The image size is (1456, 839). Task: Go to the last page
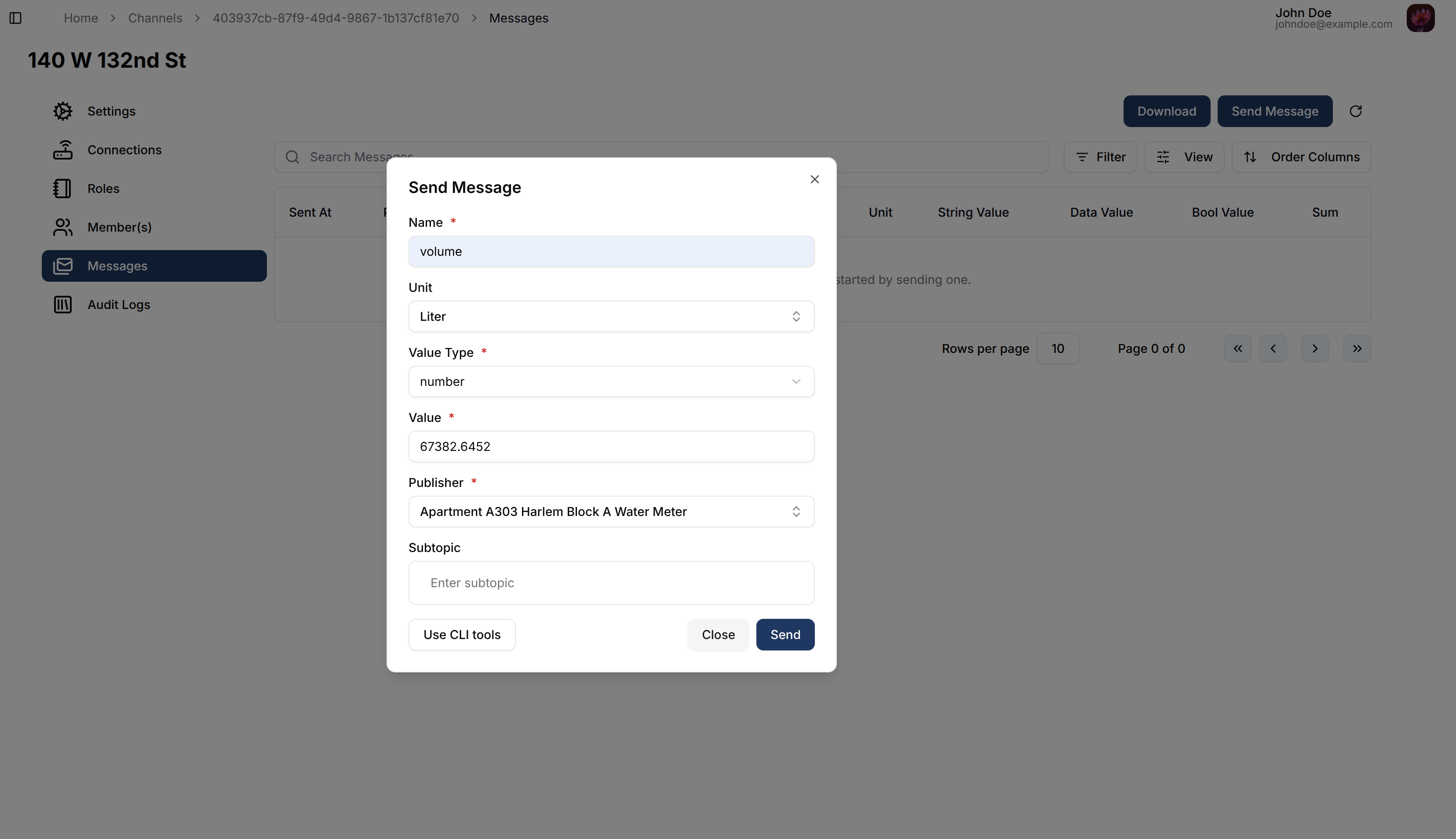(x=1357, y=349)
